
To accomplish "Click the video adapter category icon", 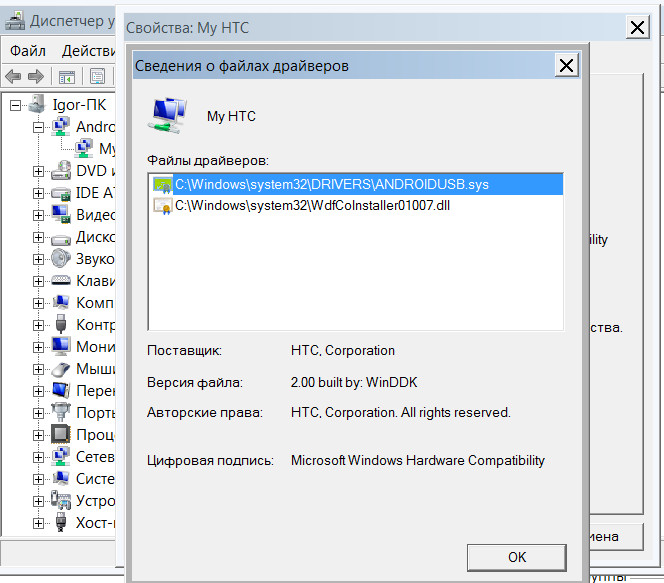I will (61, 214).
